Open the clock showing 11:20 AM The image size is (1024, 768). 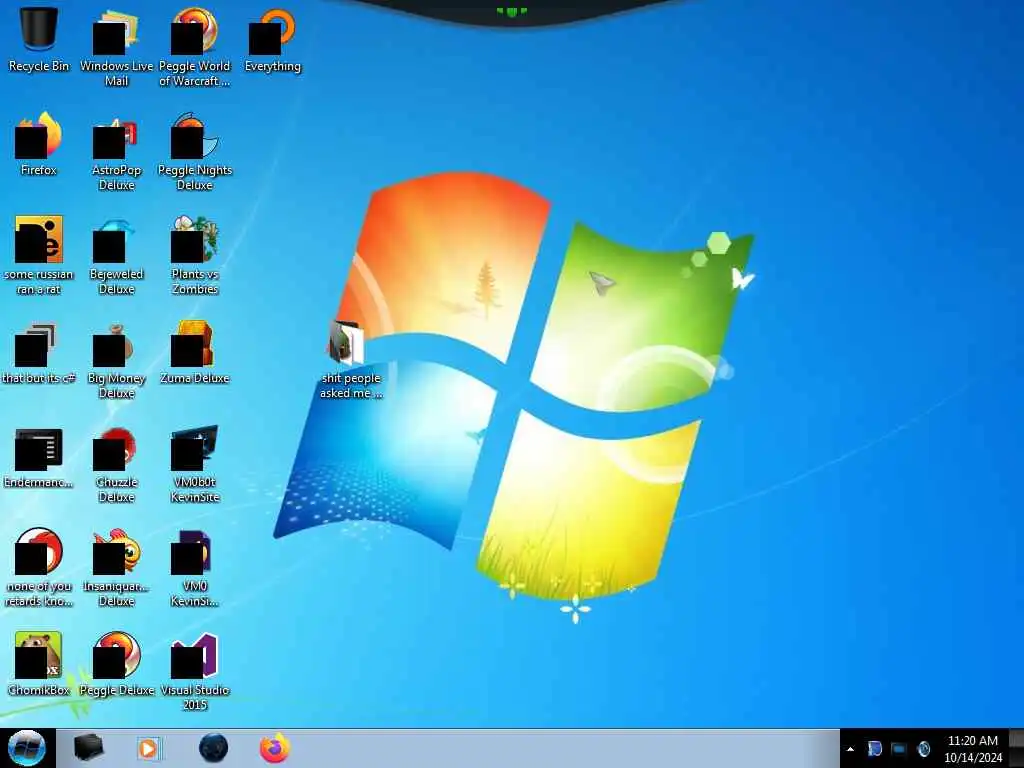973,749
